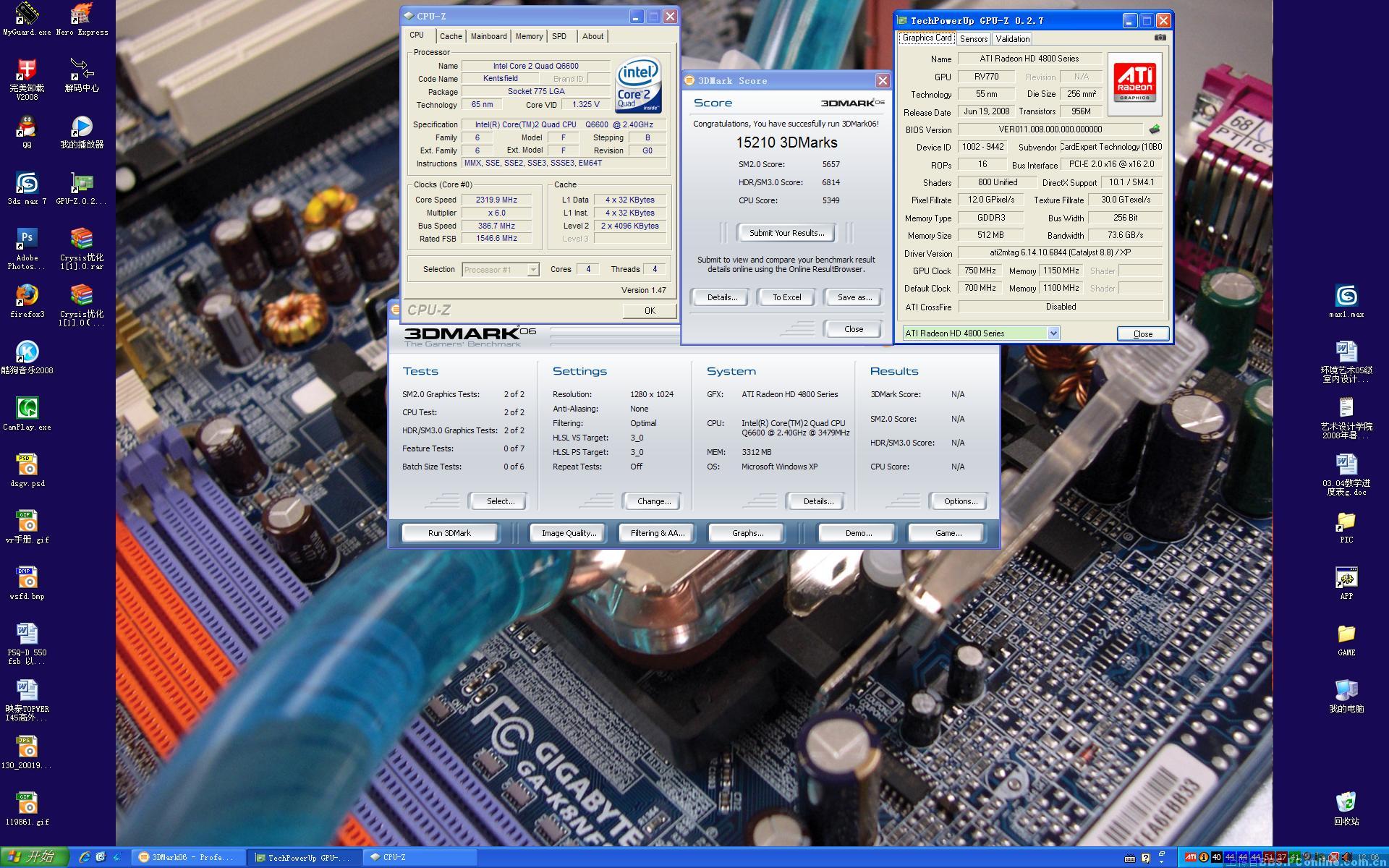The image size is (1389, 868).
Task: Click Close button in GPU-Z
Action: 1142,333
